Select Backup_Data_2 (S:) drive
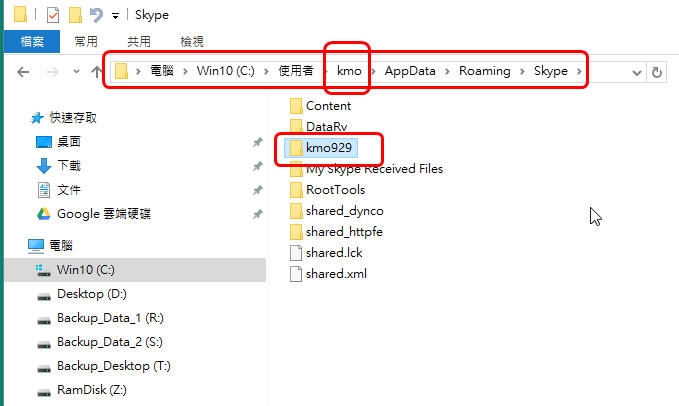 coord(110,342)
